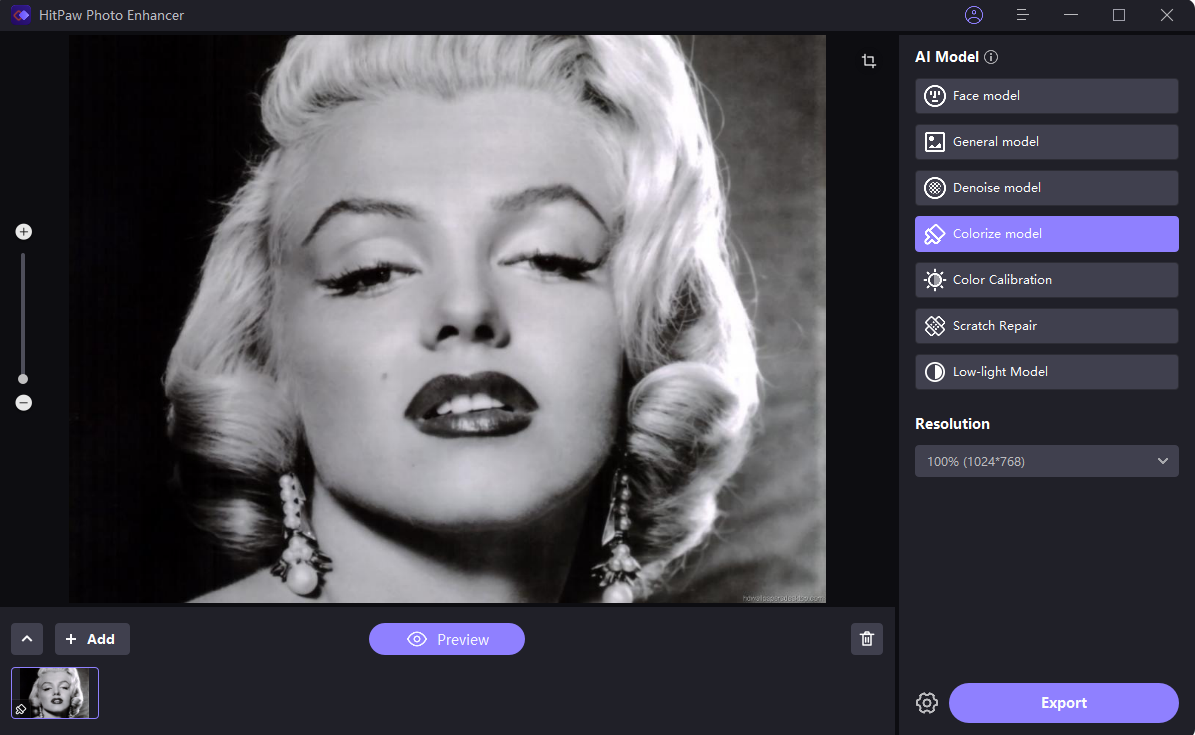Click the crop icon beside the photo

point(869,61)
